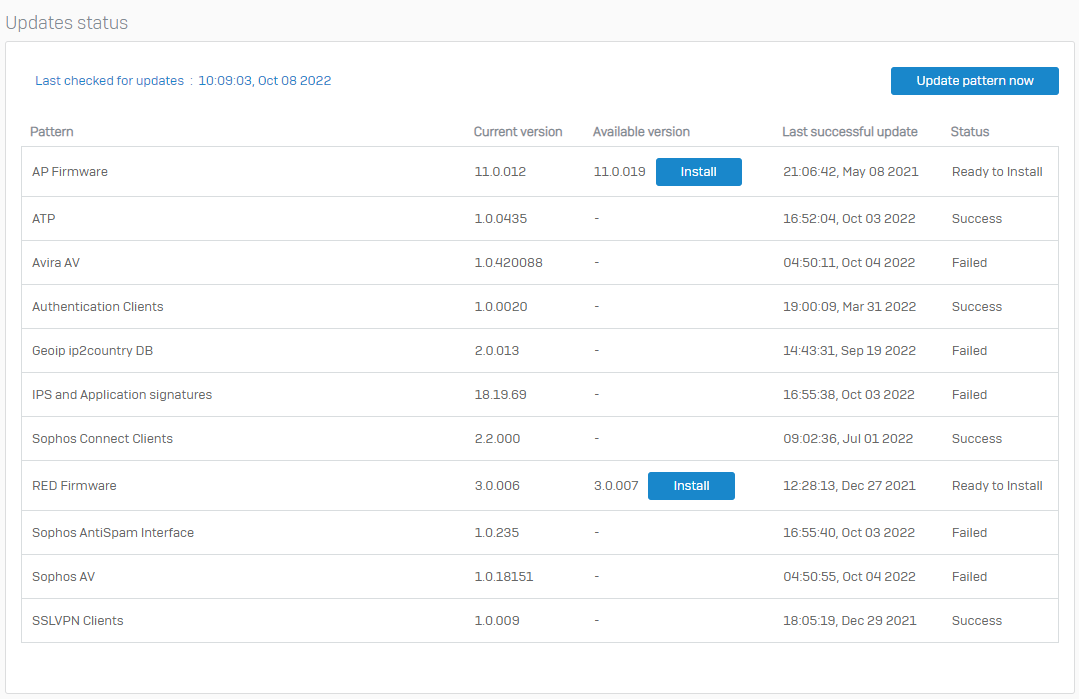
Task: Click IPS signatures version 18.19.69
Action: coord(500,395)
